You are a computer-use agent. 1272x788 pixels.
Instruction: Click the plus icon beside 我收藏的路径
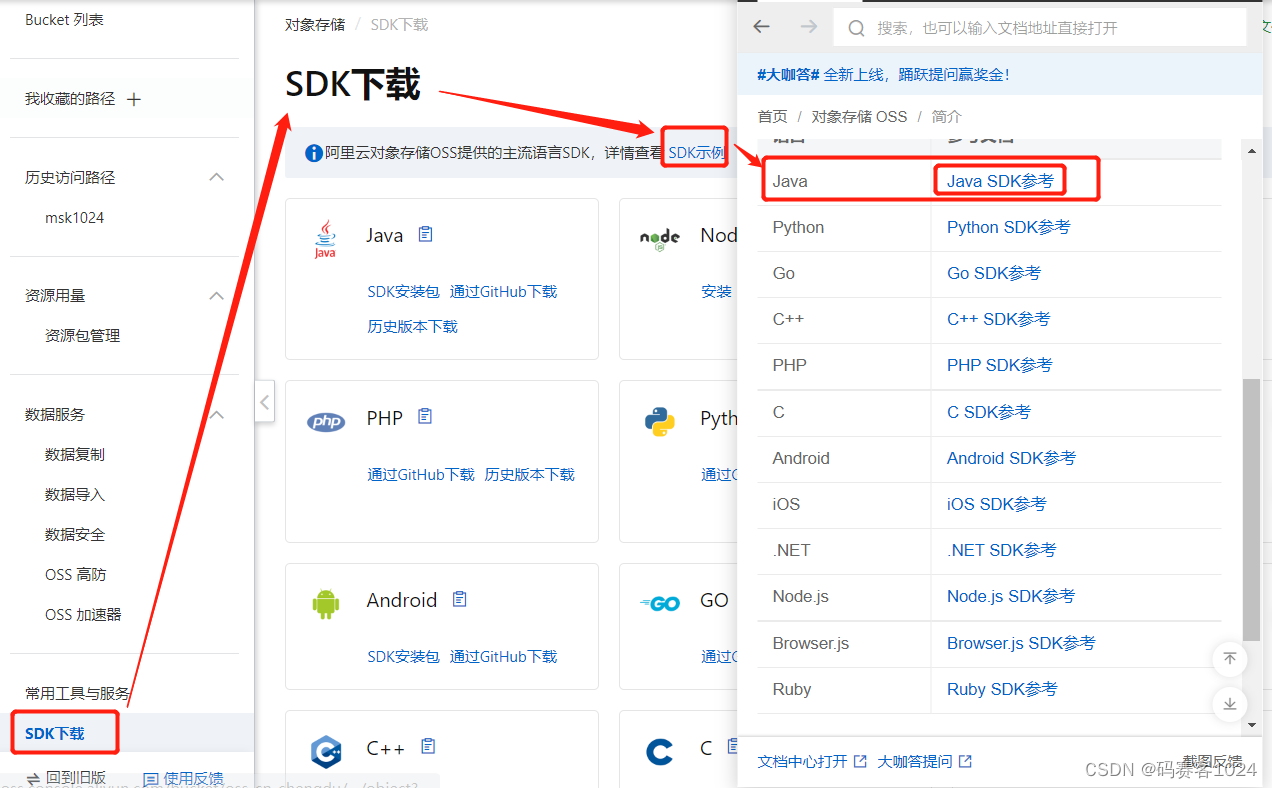(134, 99)
